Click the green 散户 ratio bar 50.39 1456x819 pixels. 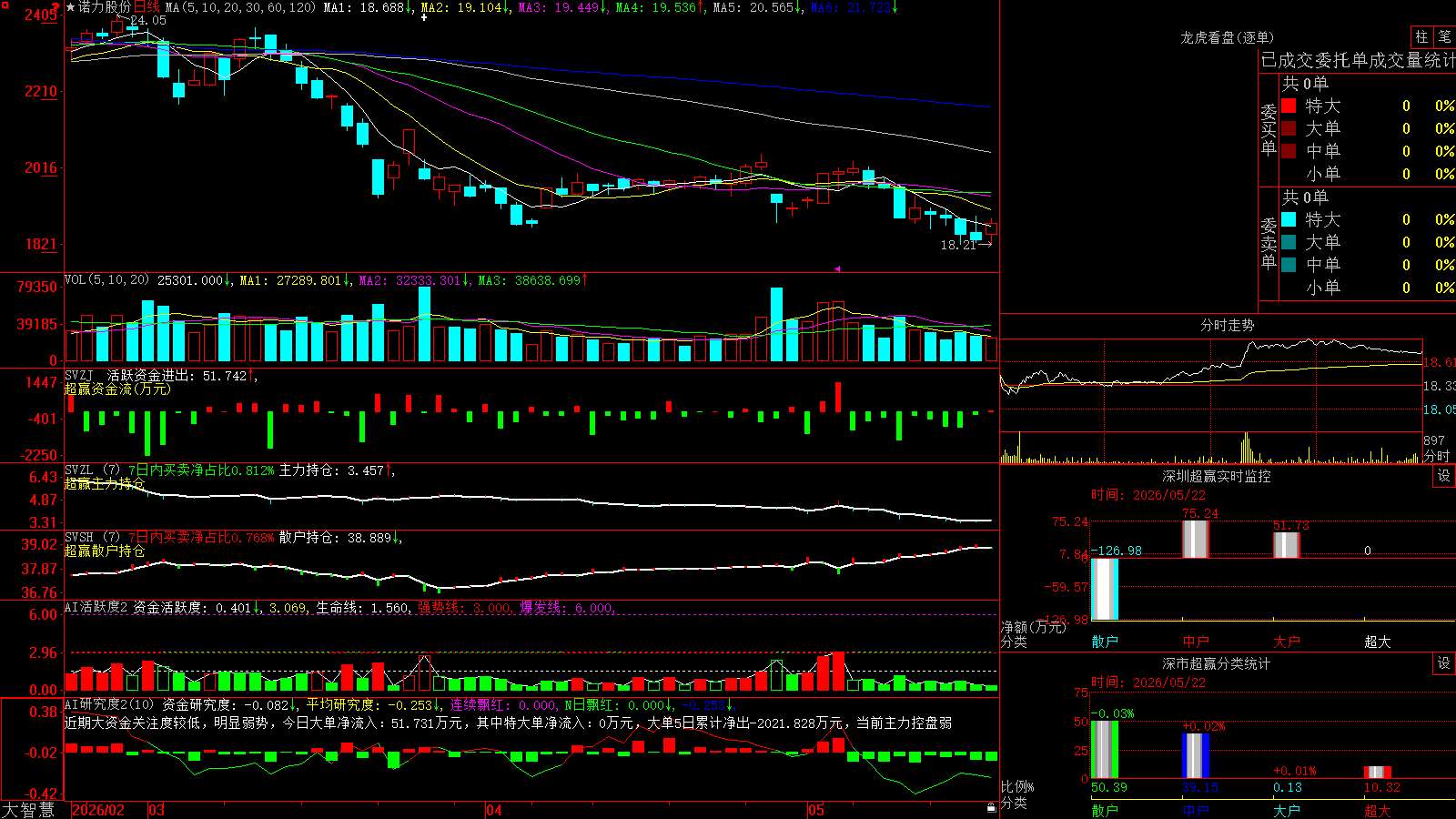[1105, 749]
